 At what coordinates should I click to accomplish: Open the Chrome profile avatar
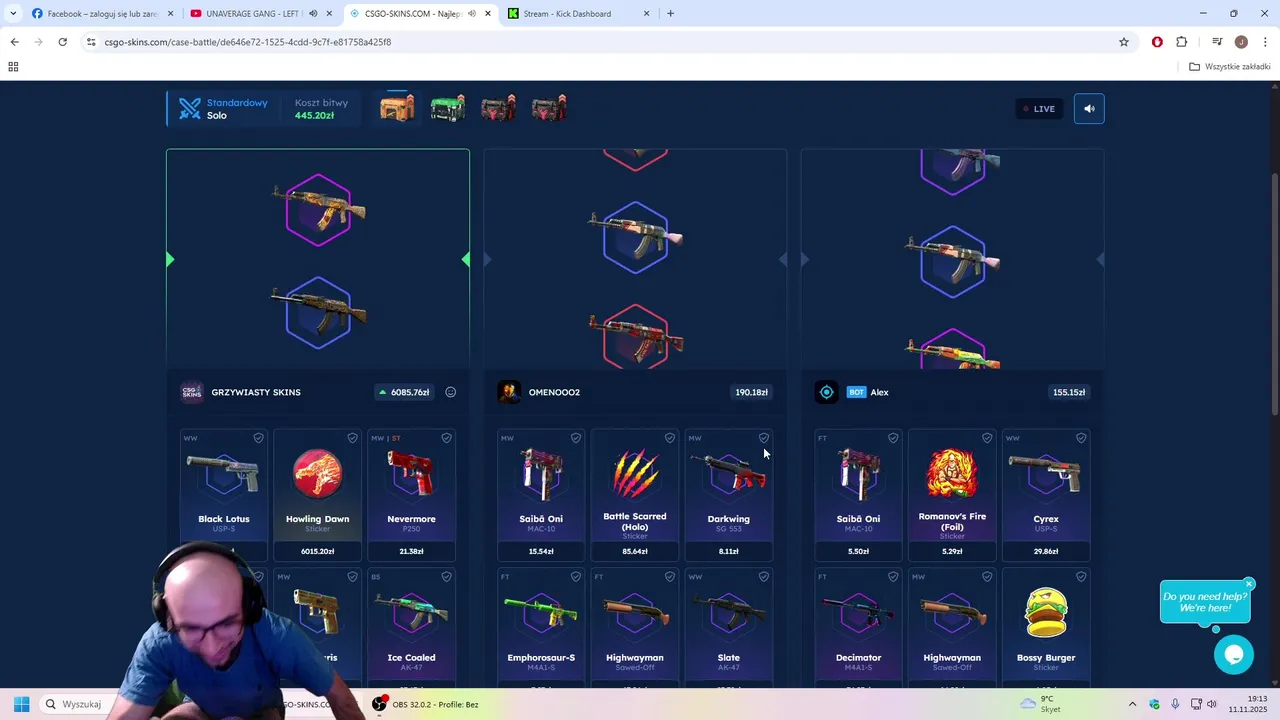(1241, 42)
